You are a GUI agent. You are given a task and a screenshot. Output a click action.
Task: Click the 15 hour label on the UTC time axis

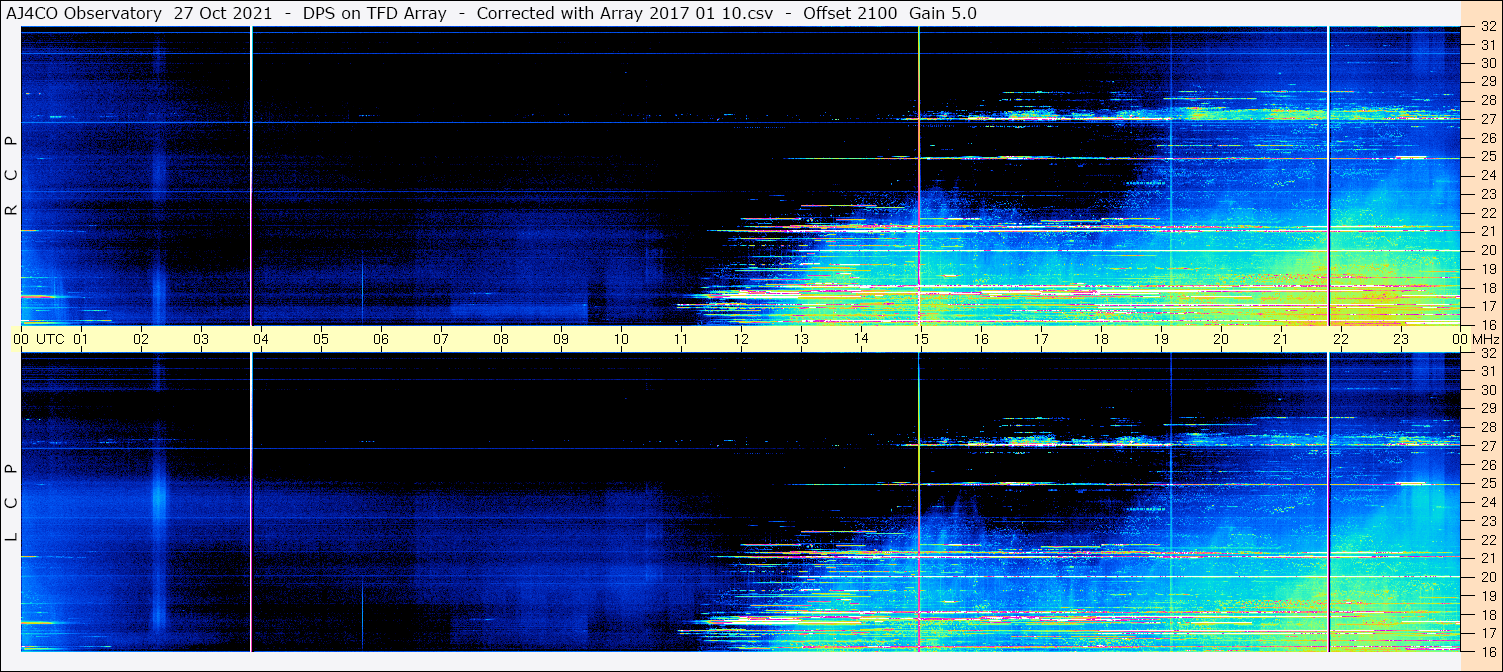[921, 339]
